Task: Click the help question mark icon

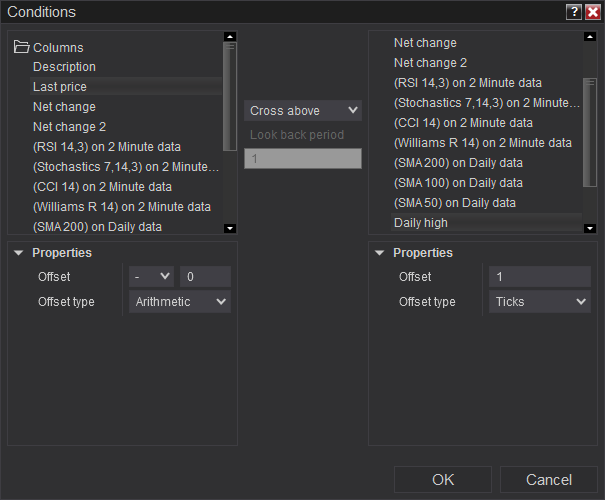Action: pos(573,12)
